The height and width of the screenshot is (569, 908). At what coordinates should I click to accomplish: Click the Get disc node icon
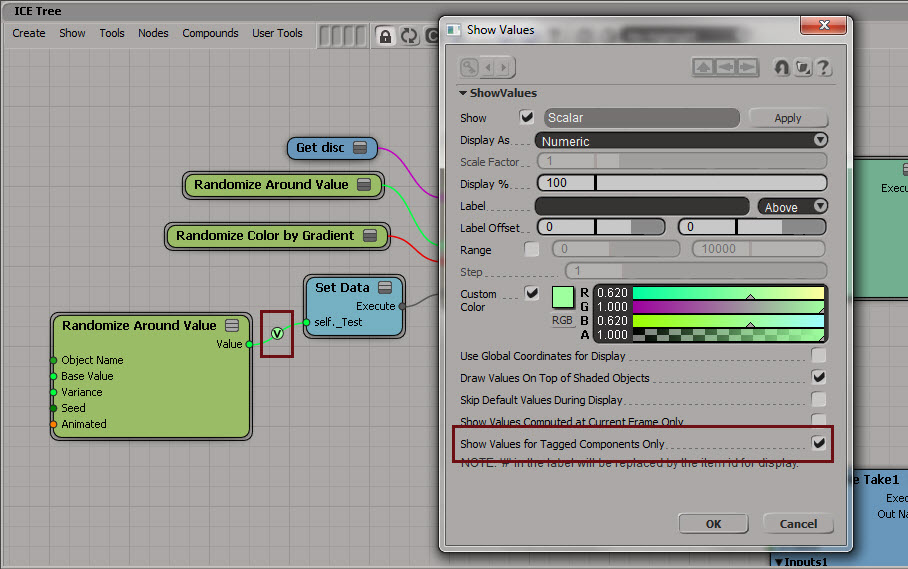point(360,148)
